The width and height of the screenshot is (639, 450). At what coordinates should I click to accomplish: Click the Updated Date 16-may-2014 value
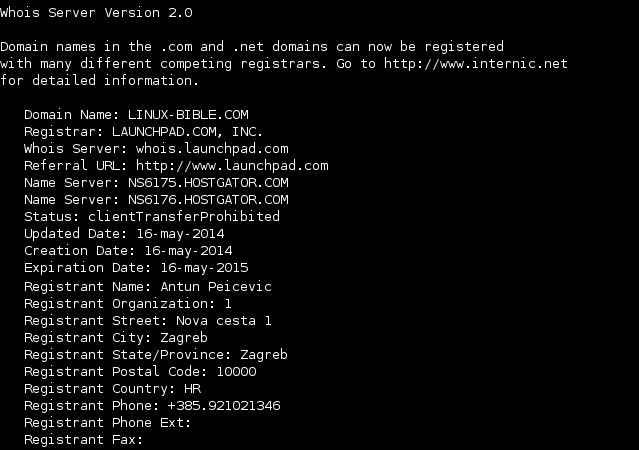tap(180, 234)
